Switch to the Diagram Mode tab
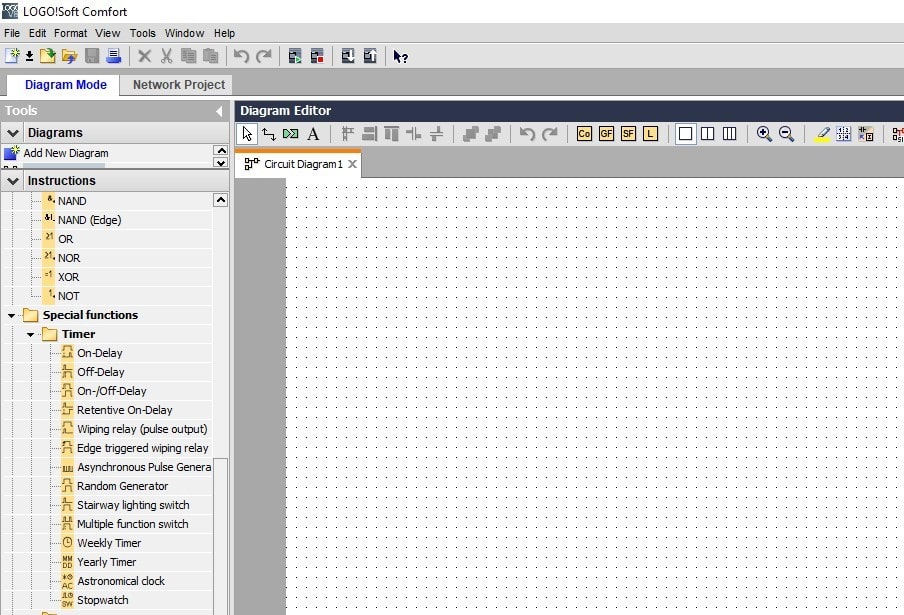Screen dimensions: 904x615 (x=65, y=85)
